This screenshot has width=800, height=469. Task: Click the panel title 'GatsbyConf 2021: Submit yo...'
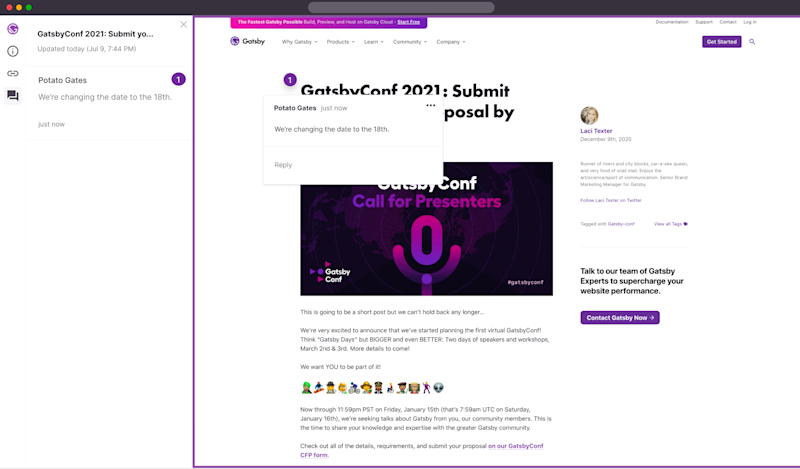pyautogui.click(x=95, y=34)
